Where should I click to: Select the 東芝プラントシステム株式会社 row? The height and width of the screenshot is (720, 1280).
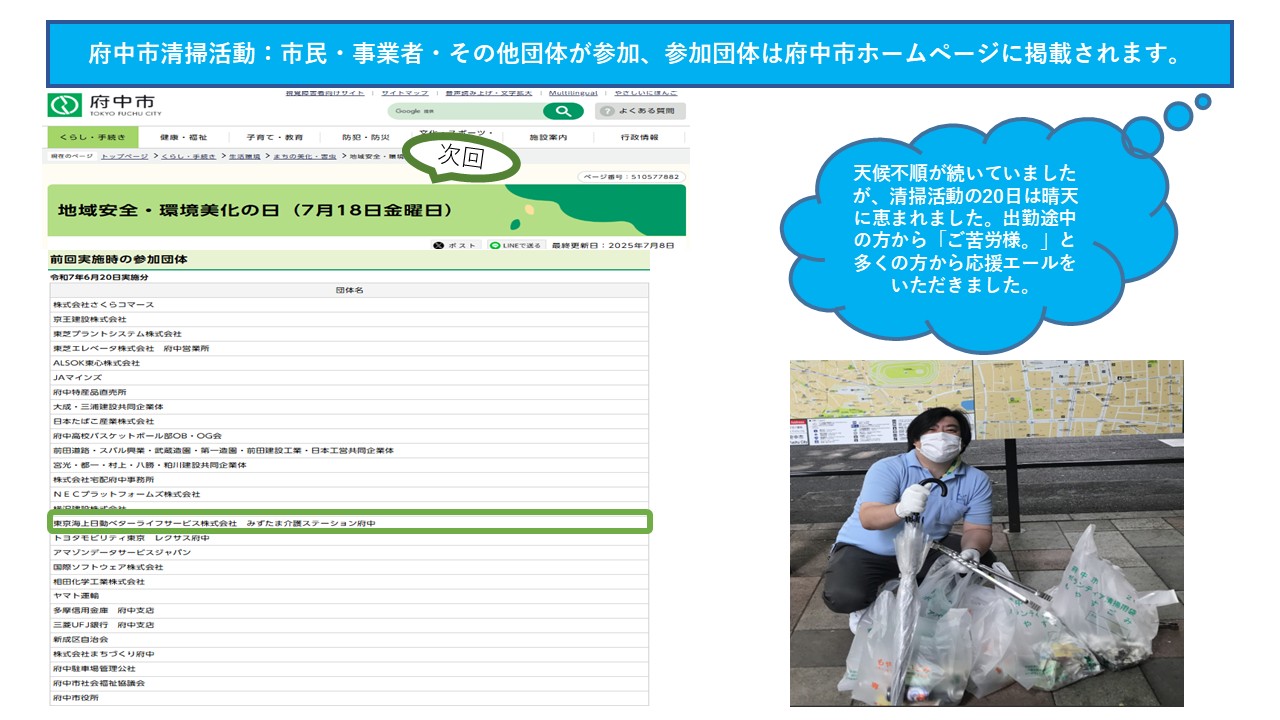coord(350,333)
